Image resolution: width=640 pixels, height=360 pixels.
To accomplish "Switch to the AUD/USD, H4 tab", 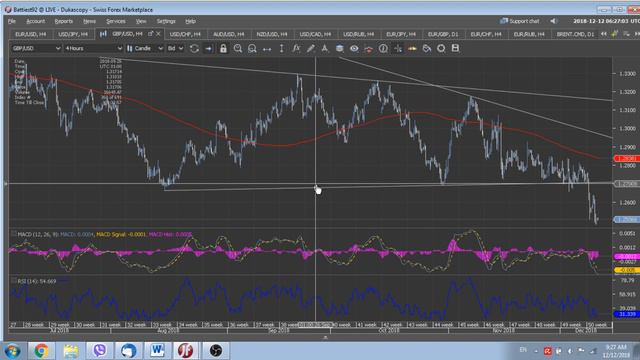I will click(229, 34).
